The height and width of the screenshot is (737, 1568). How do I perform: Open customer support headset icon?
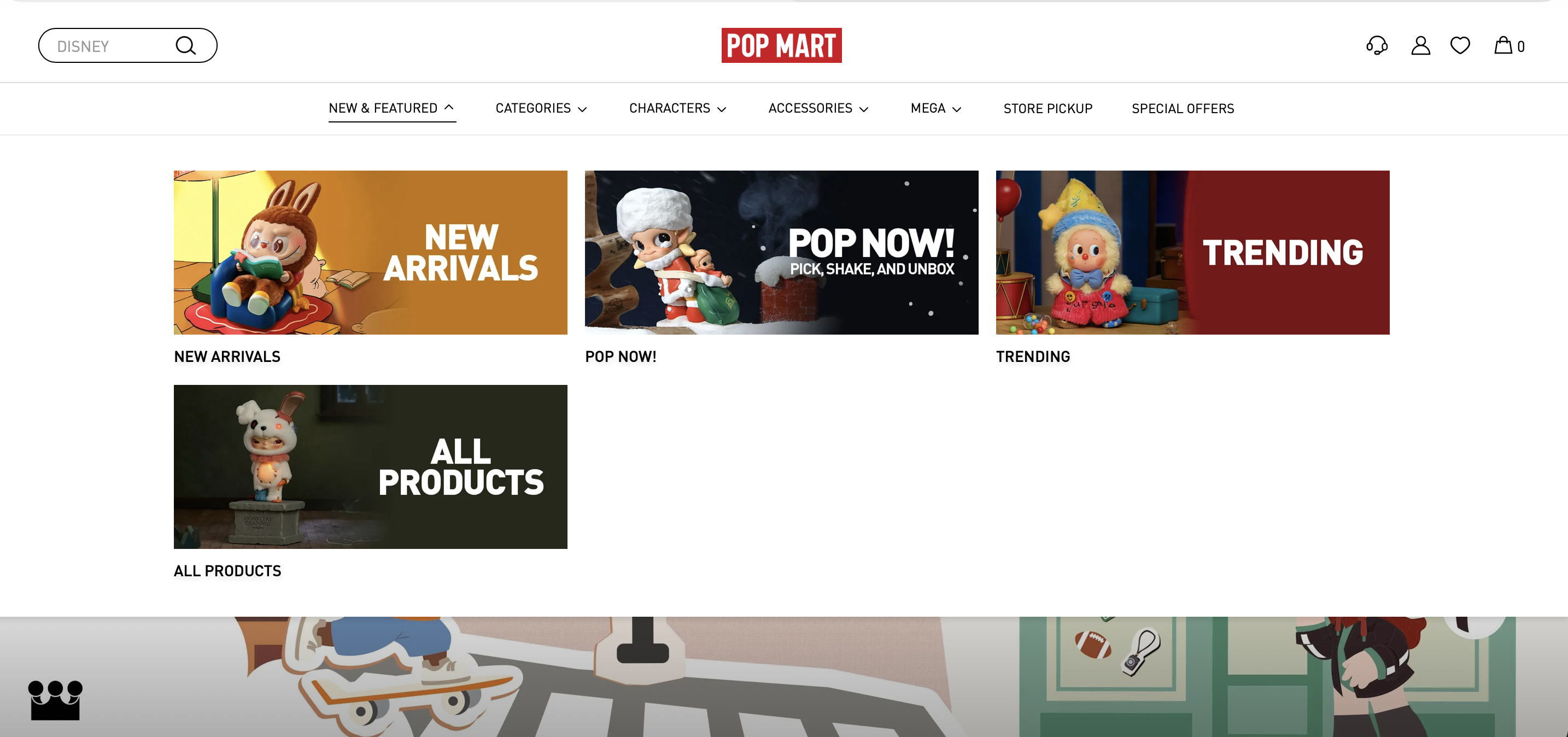(1377, 45)
